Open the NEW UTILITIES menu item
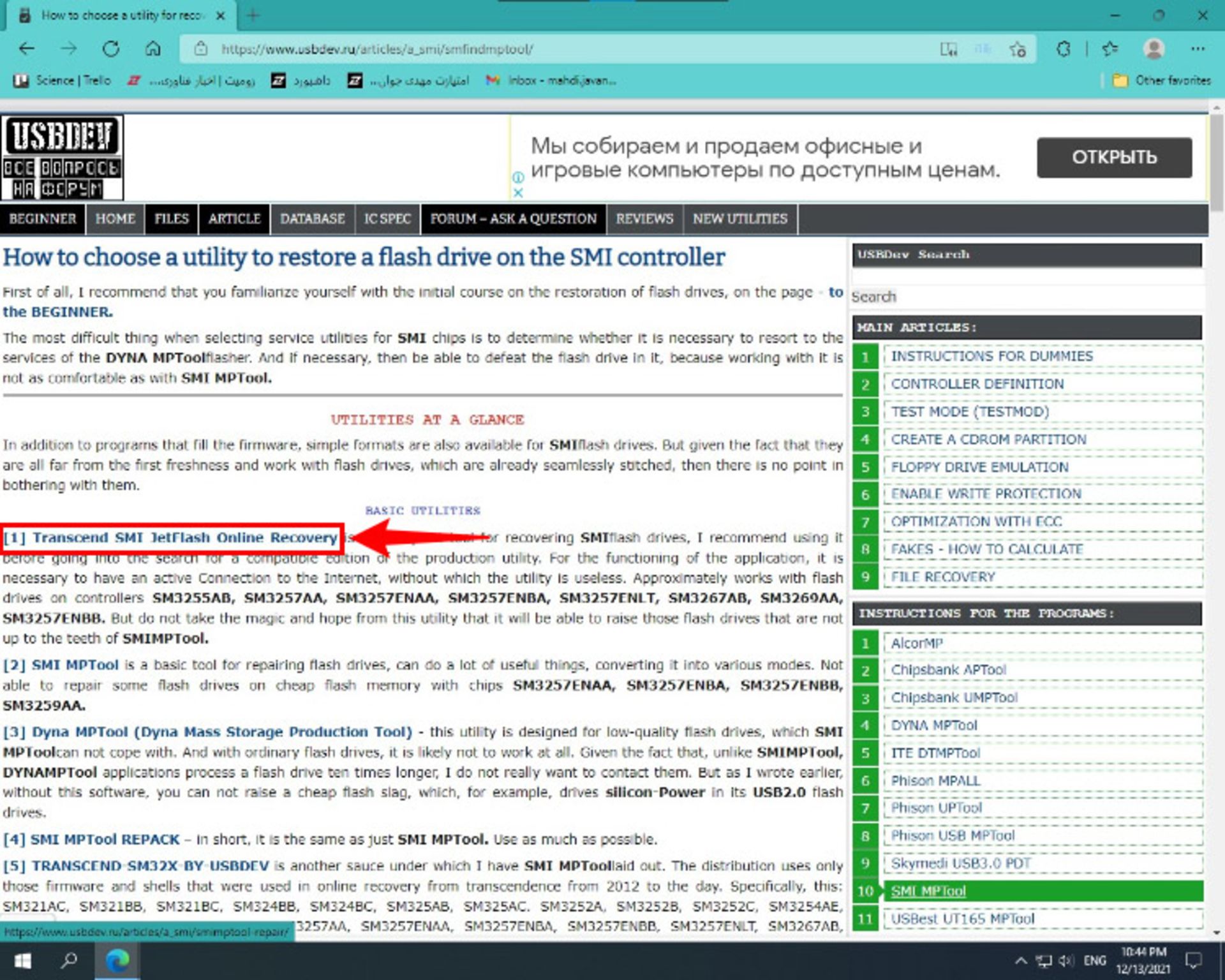1225x980 pixels. coord(739,219)
